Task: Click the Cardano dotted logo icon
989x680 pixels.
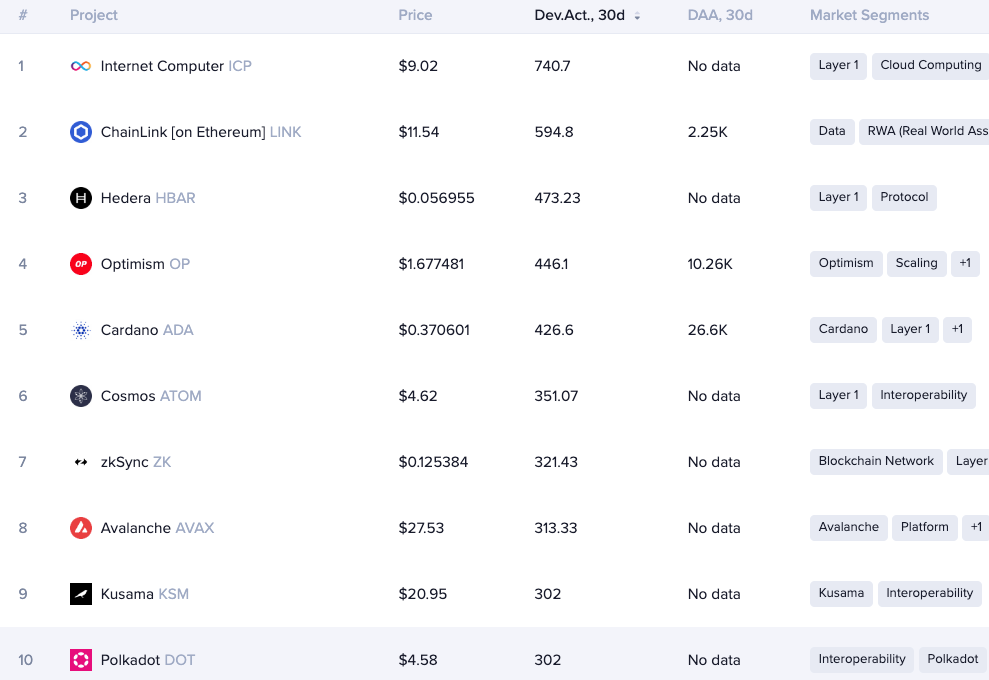Action: (x=81, y=330)
